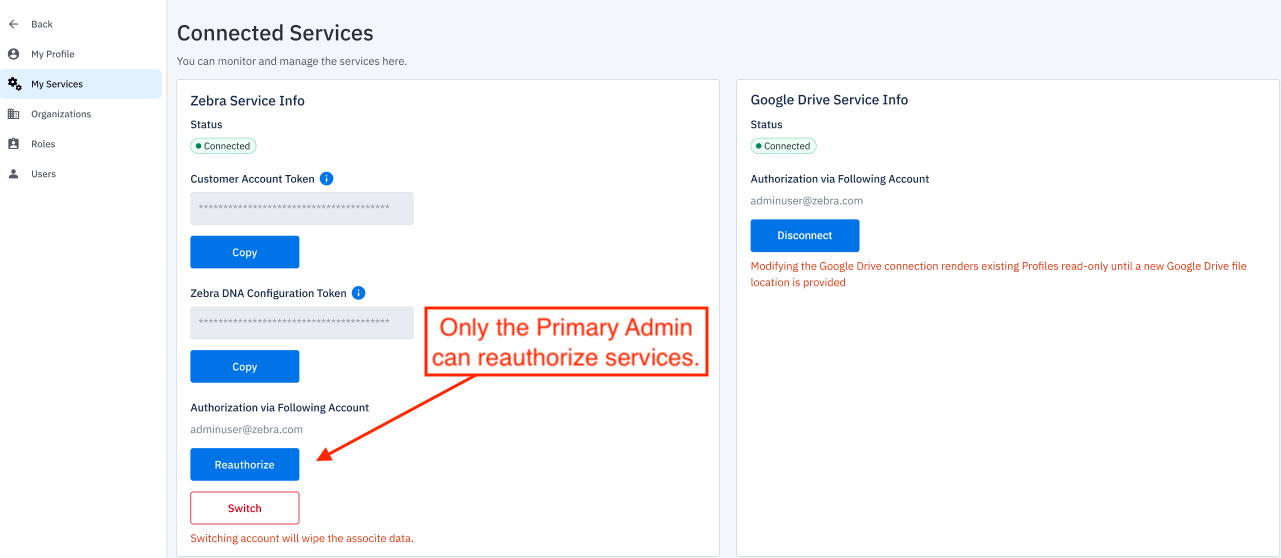Click the Back arrow icon
1281x558 pixels.
tap(14, 24)
